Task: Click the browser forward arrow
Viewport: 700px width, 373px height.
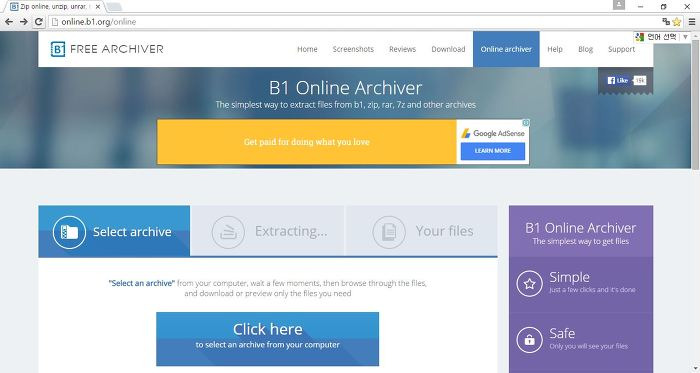Action: pyautogui.click(x=24, y=21)
